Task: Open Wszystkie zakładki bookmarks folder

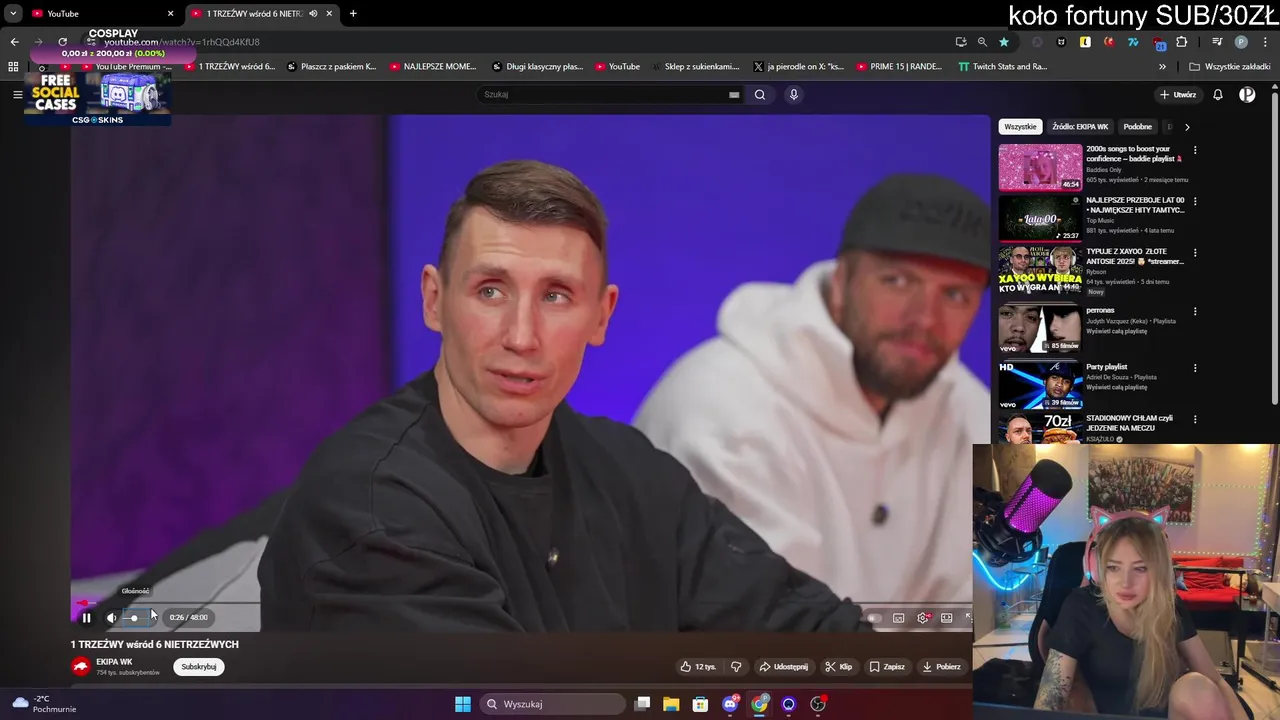Action: point(1229,67)
